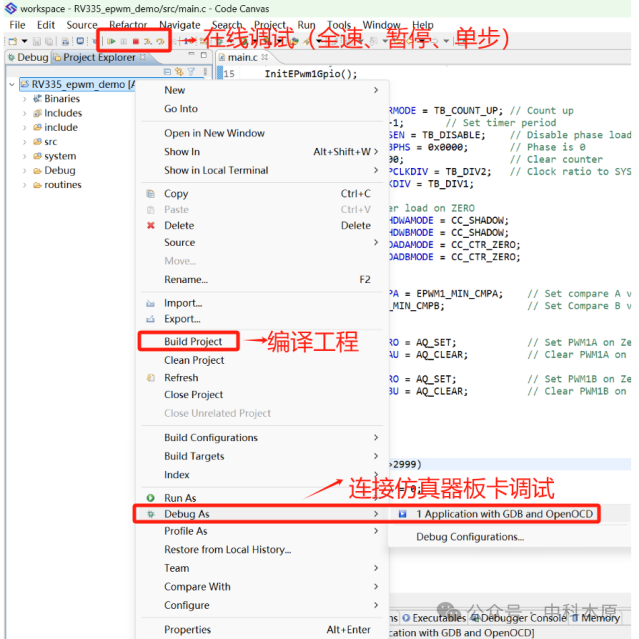Click the Step Into toolbar icon

pos(148,41)
